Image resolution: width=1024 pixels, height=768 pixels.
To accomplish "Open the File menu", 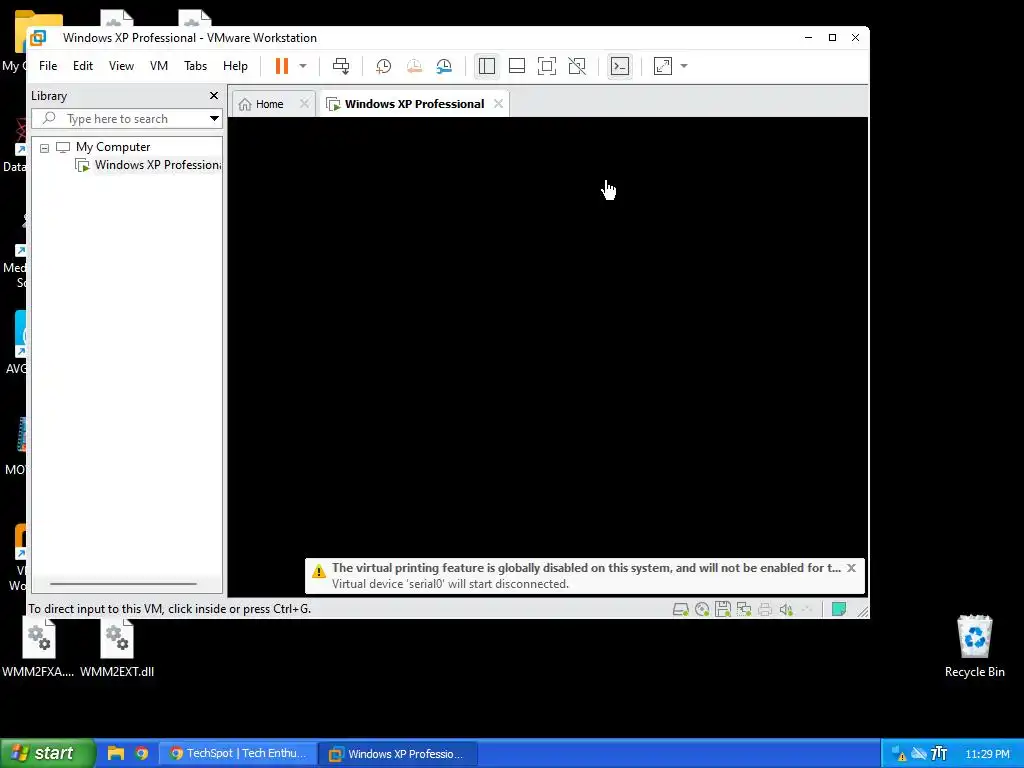I will coord(48,66).
